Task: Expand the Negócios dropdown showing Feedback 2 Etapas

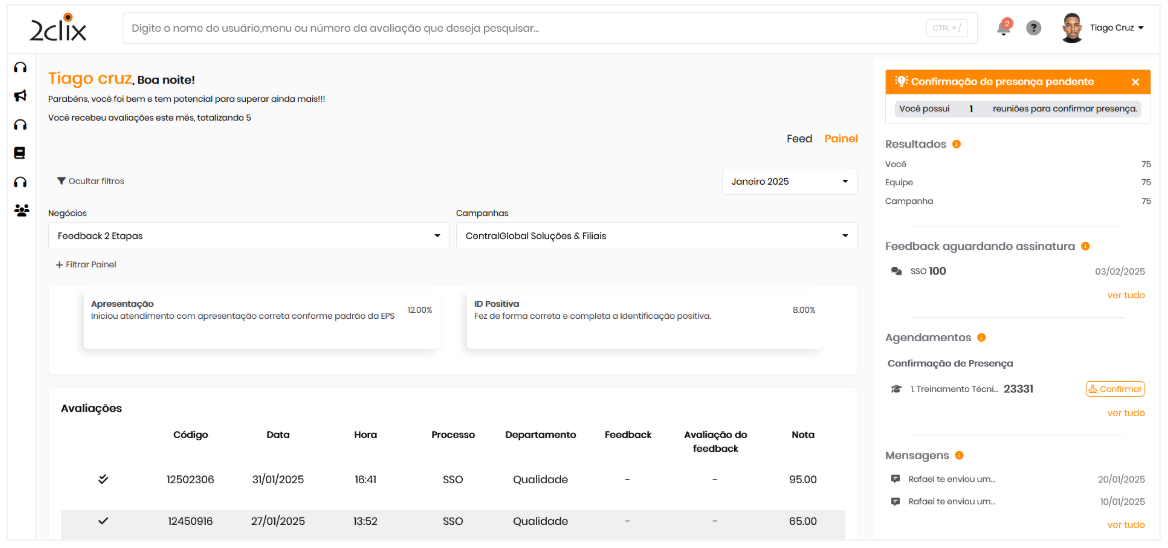Action: pos(248,236)
